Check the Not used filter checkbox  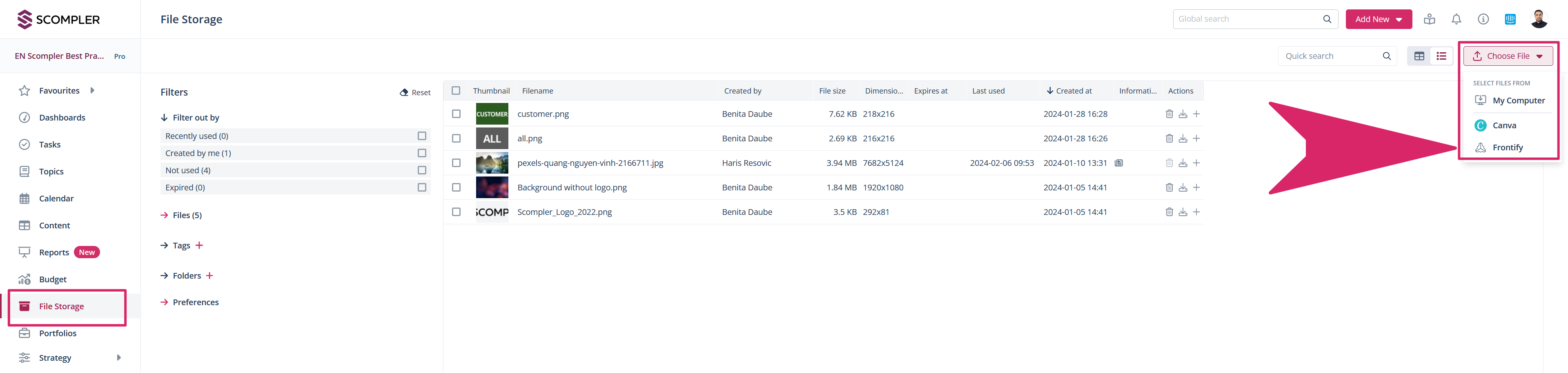[x=421, y=170]
